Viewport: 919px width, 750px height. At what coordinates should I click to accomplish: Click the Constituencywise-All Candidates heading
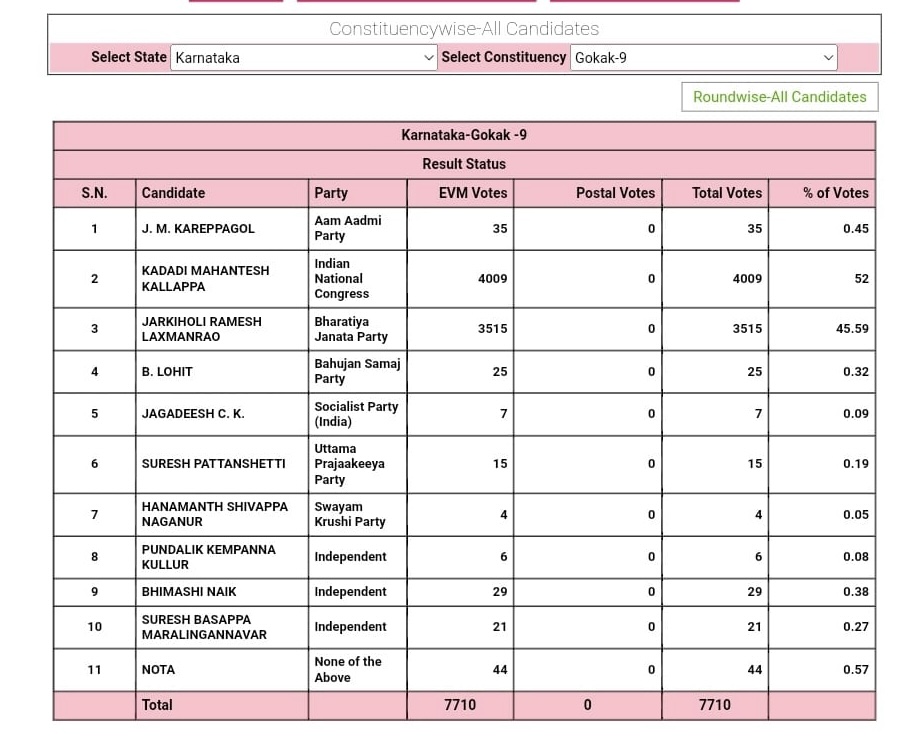[464, 29]
